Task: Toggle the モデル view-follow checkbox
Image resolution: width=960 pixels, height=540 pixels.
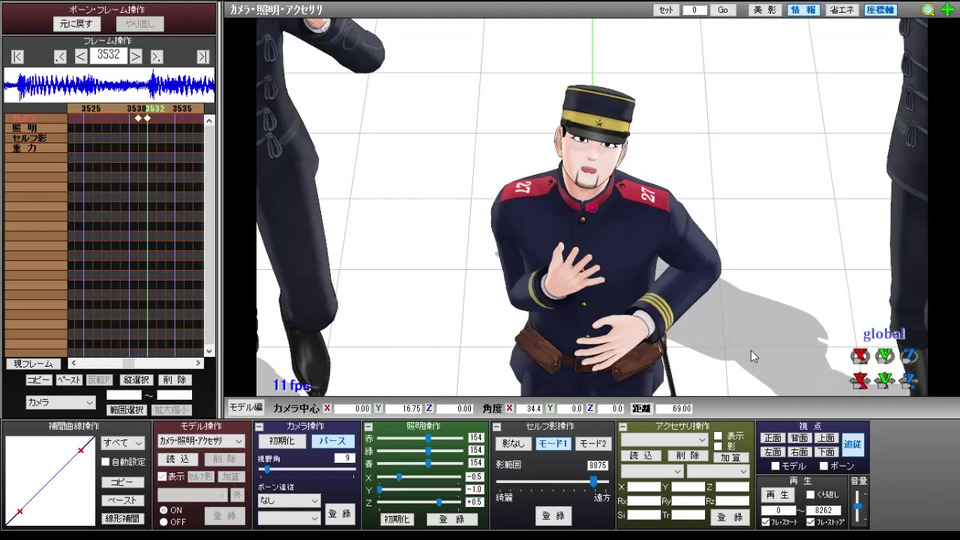Action: 775,466
